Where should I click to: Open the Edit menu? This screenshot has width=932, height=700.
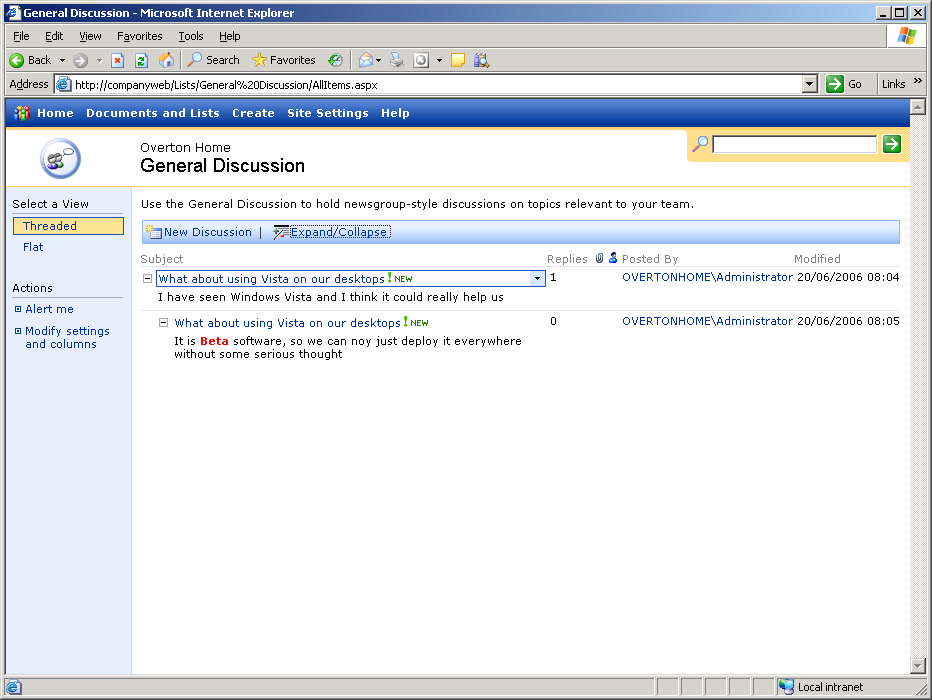pyautogui.click(x=54, y=36)
